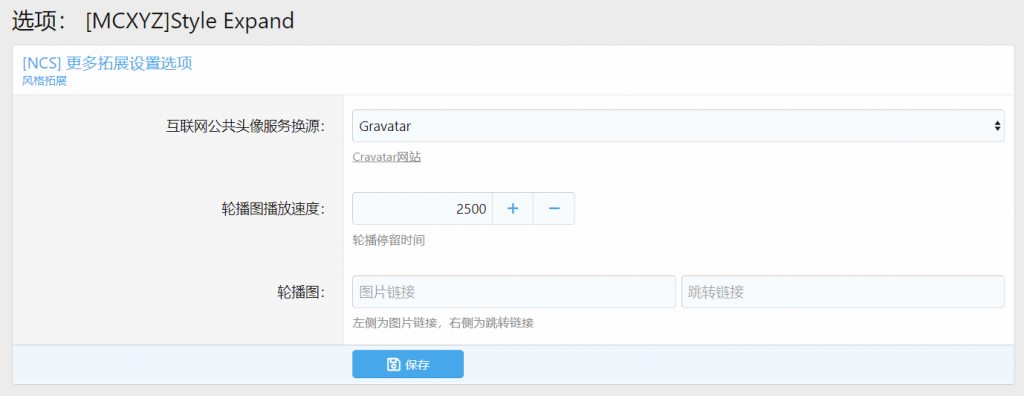
Task: Click the 保存 save button
Action: point(408,364)
